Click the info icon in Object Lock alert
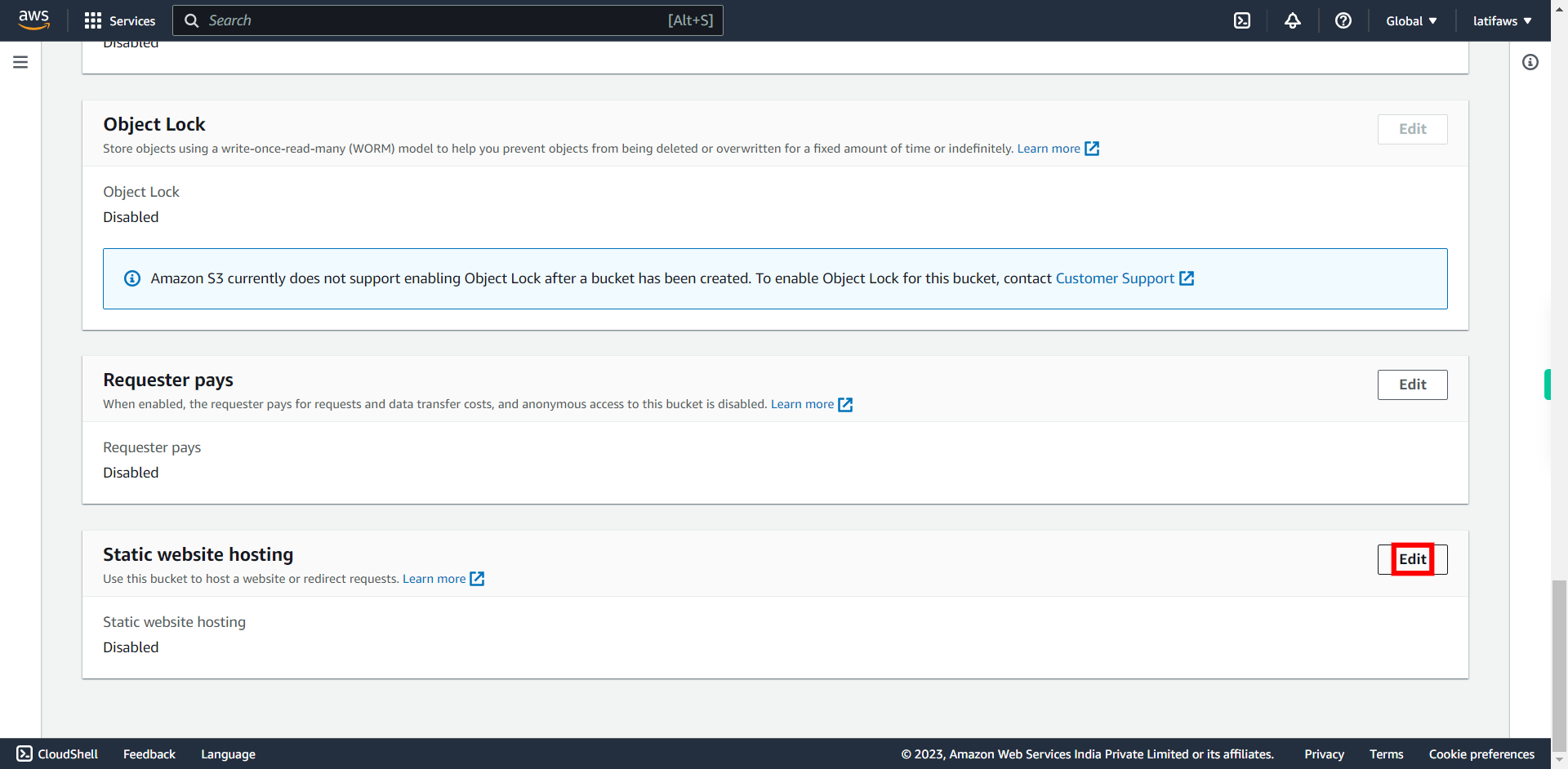 coord(132,278)
